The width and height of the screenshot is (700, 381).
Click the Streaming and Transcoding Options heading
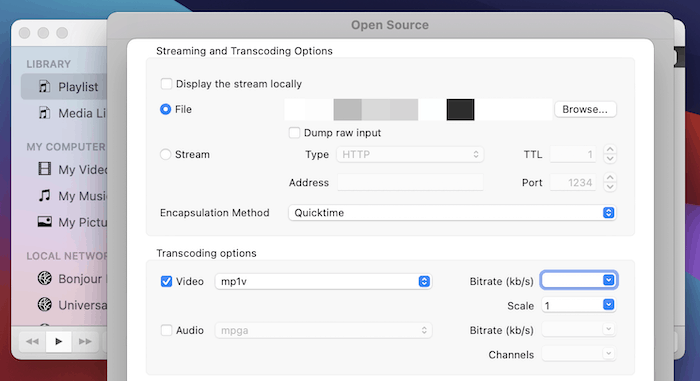pyautogui.click(x=244, y=51)
